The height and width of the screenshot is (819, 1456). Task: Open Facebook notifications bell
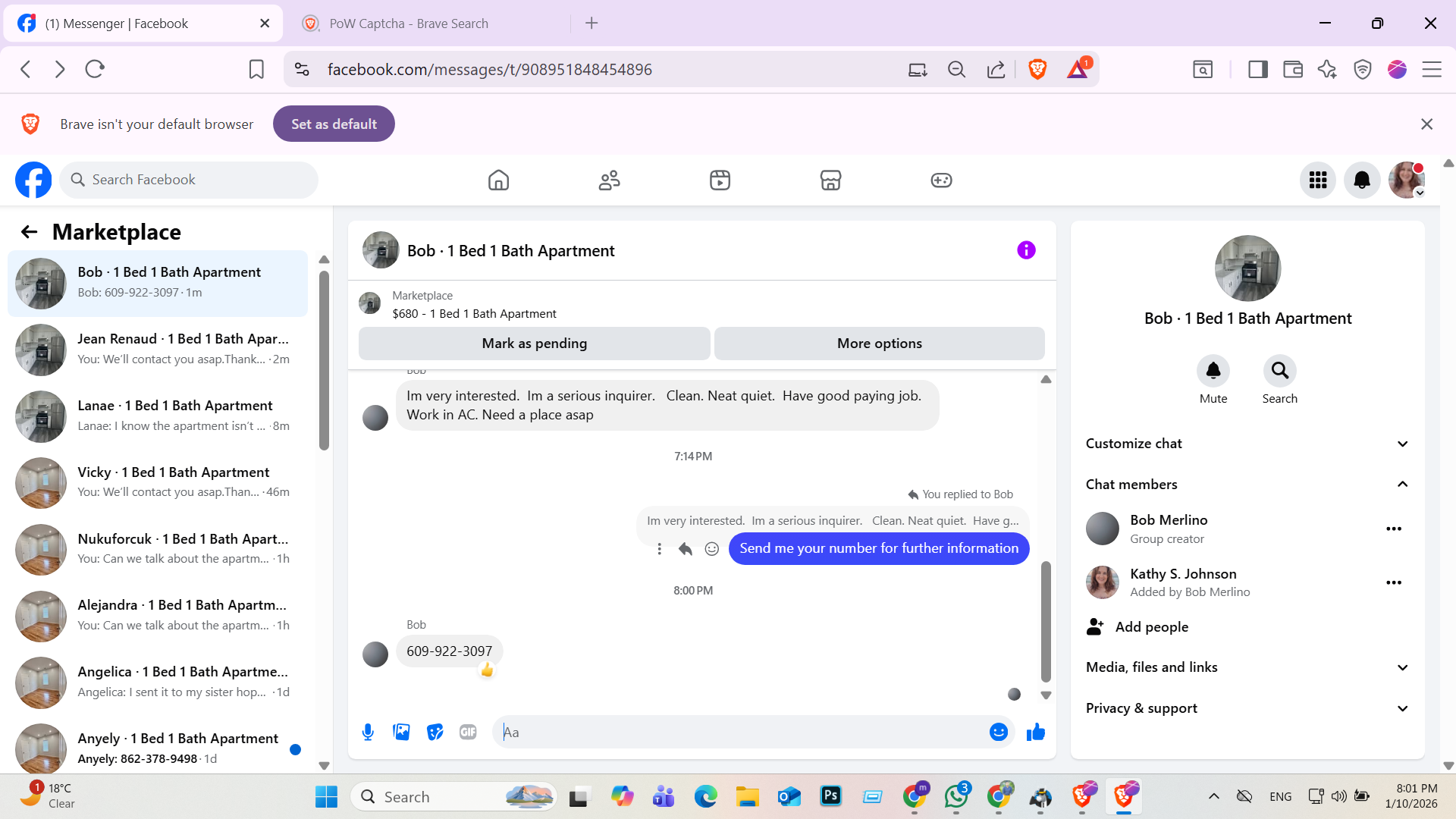pos(1362,180)
